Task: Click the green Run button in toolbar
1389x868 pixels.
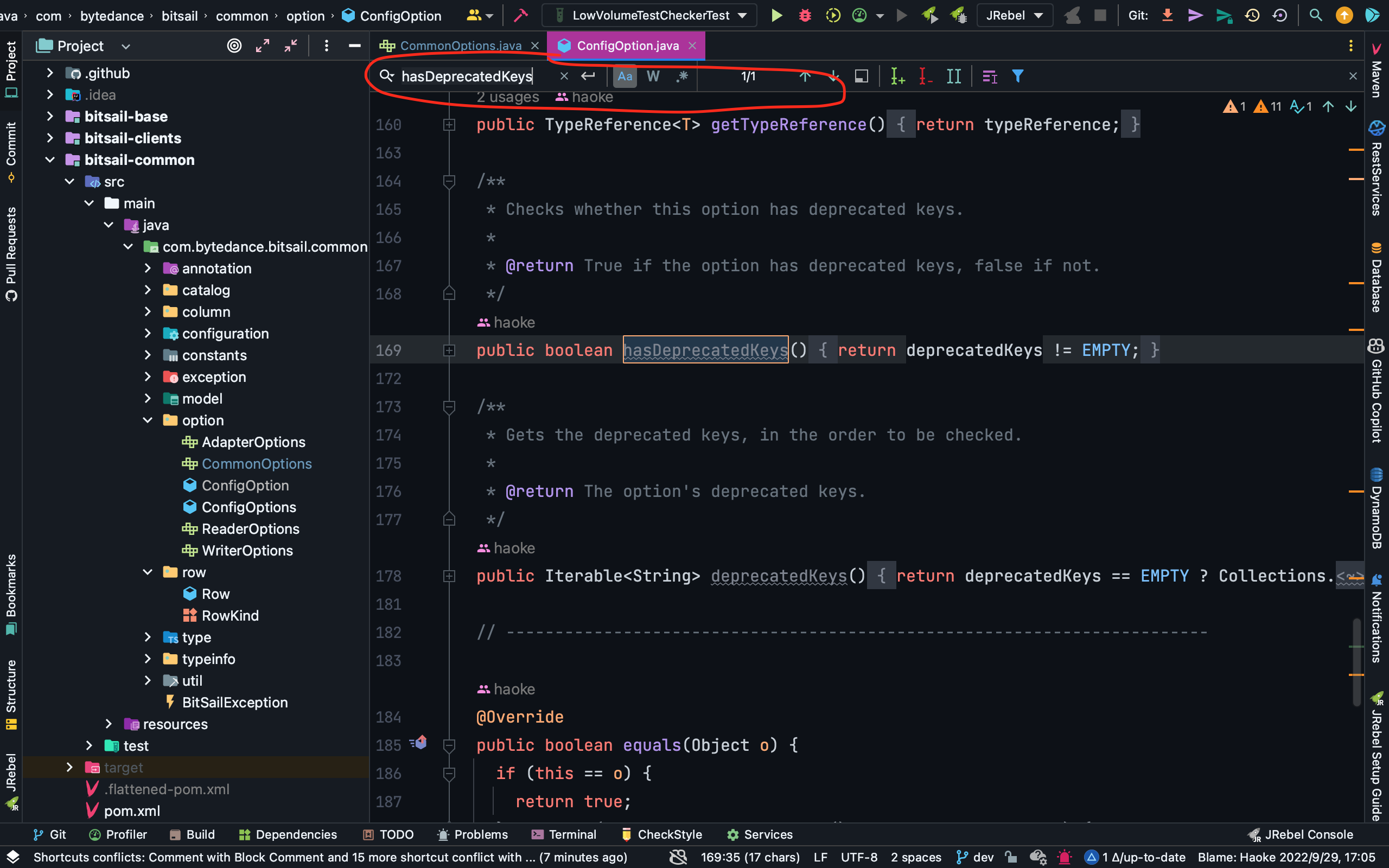Action: [x=776, y=16]
